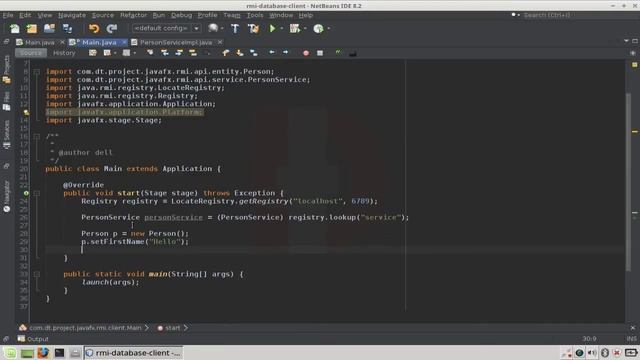
Task: Toggle Highlight Search in editor toolbar
Action: pos(193,53)
